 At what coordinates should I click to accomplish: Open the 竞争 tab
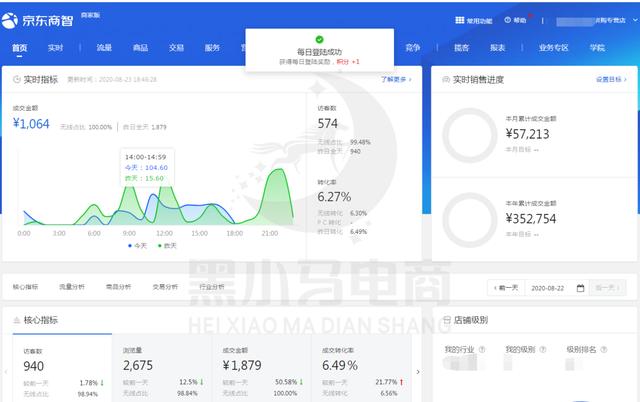(413, 48)
